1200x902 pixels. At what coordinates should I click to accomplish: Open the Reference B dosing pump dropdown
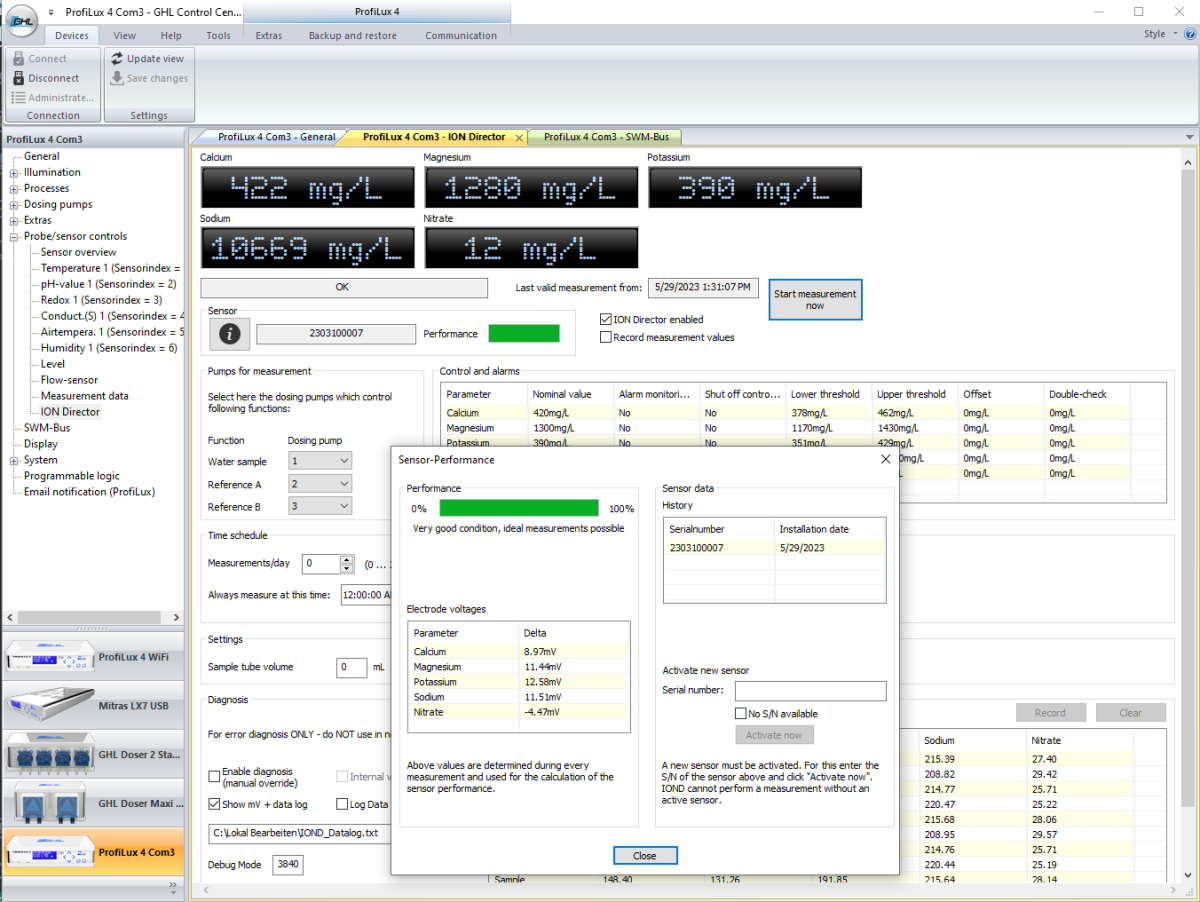click(320, 507)
